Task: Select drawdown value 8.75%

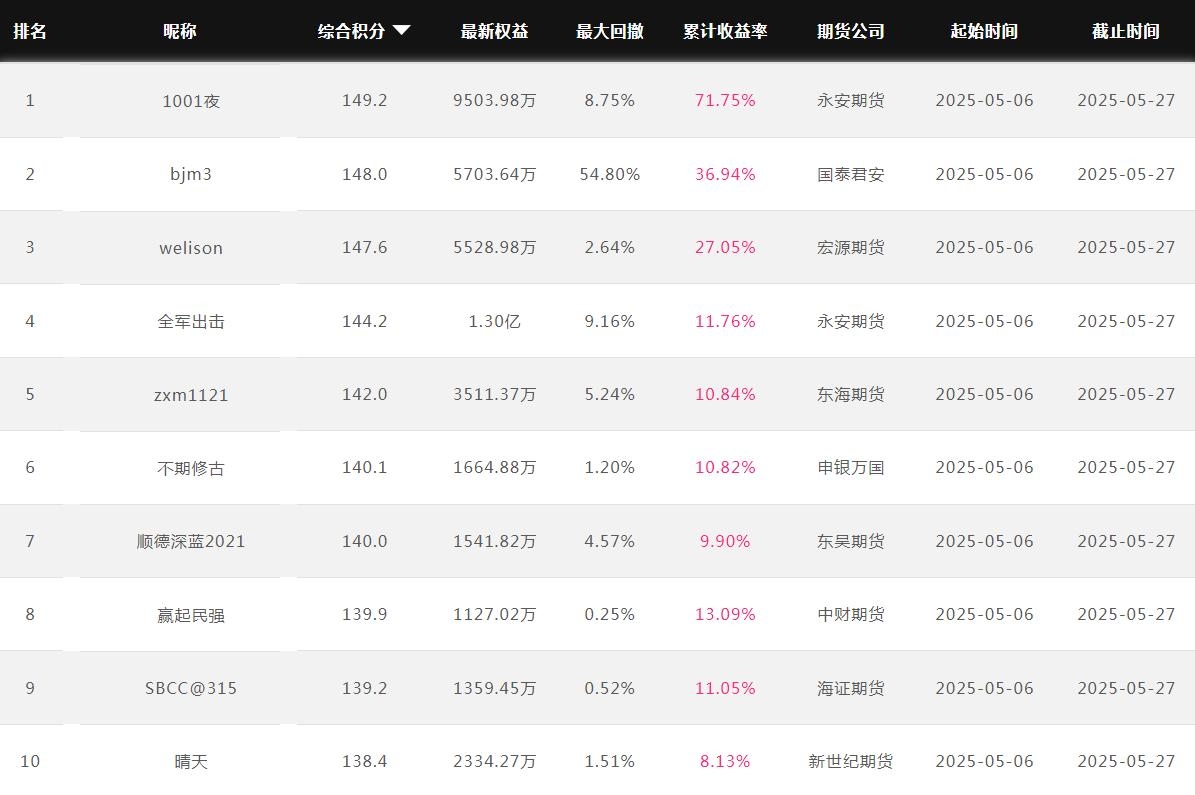Action: click(610, 101)
